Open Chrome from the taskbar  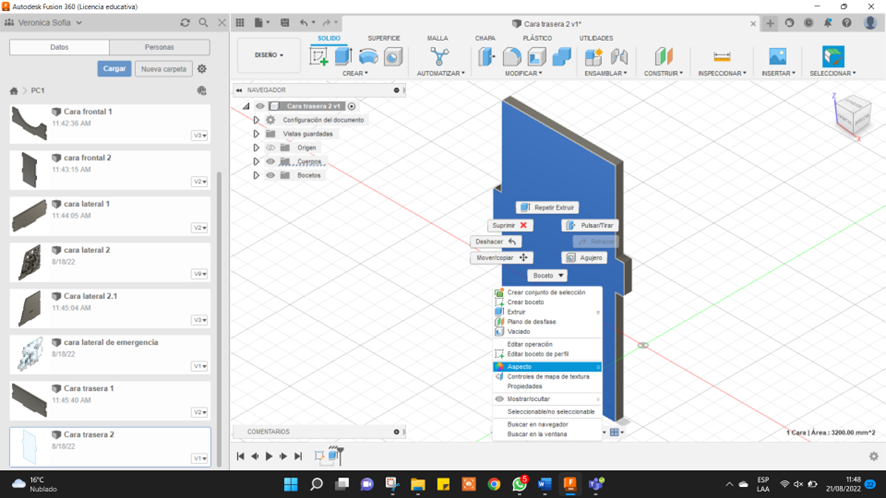click(494, 484)
